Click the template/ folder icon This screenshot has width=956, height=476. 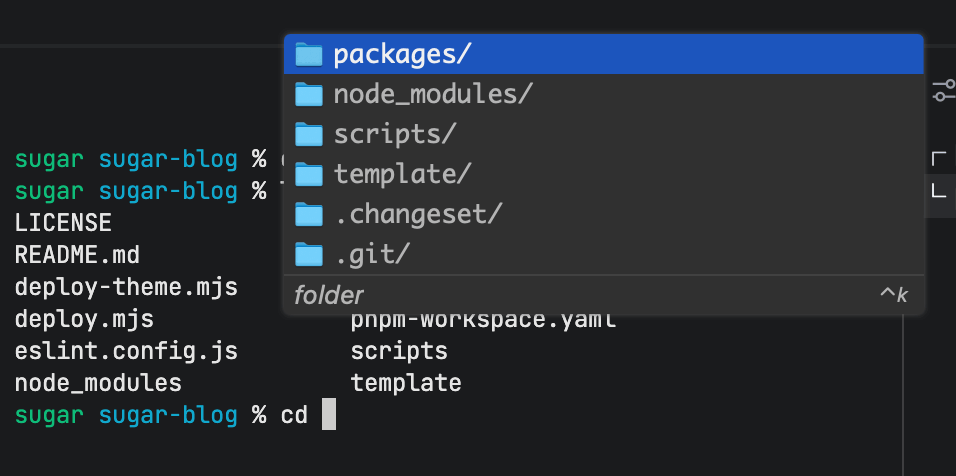click(309, 174)
